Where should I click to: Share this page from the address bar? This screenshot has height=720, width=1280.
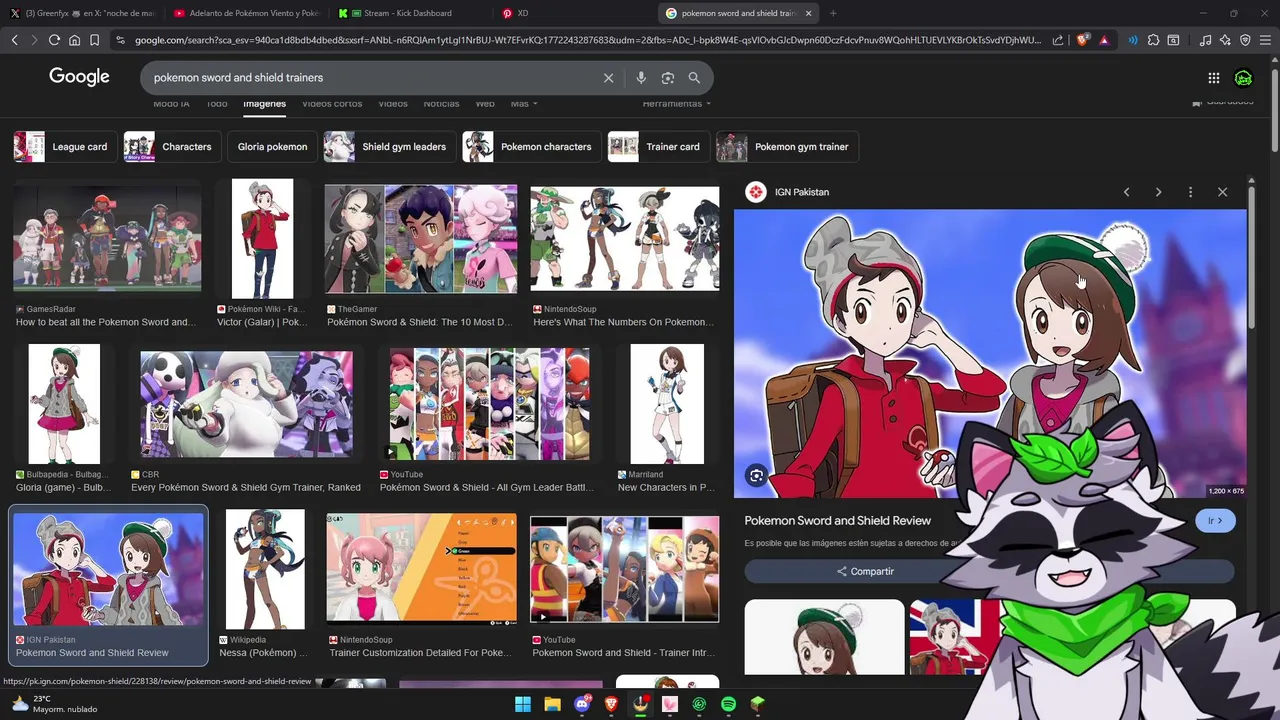click(x=1058, y=40)
